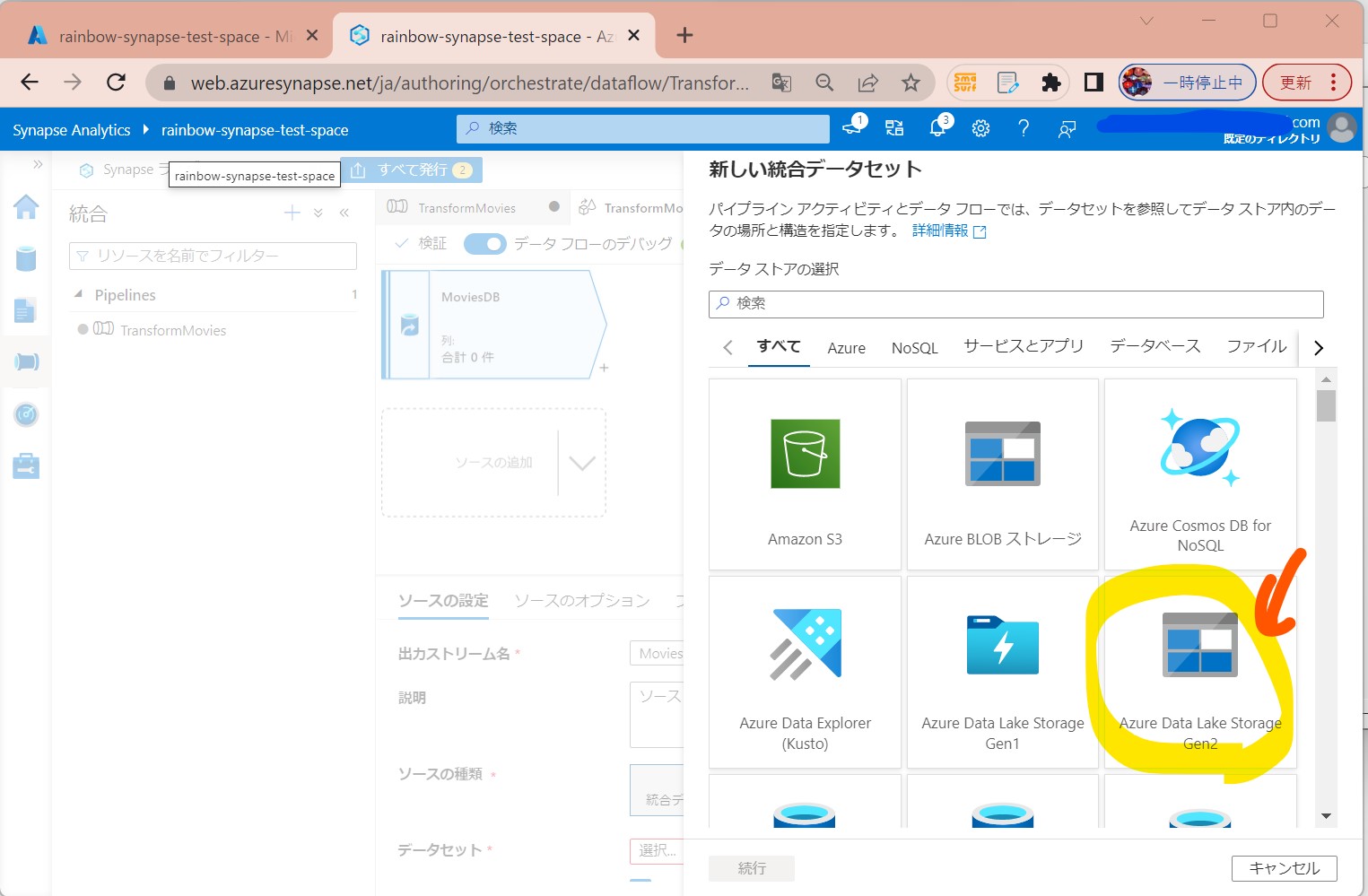1368x896 pixels.
Task: Choose Azure Data Lake Storage Gen1 tile
Action: [1003, 672]
